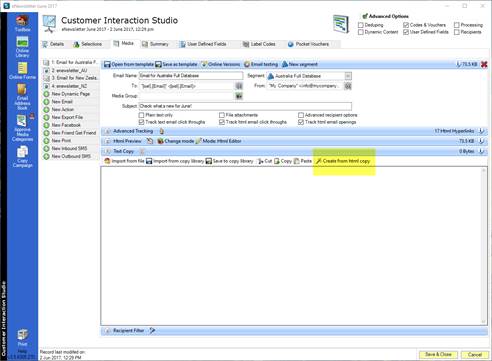Switch to the Summary tab
Image resolution: width=492 pixels, height=361 pixels.
click(x=155, y=44)
